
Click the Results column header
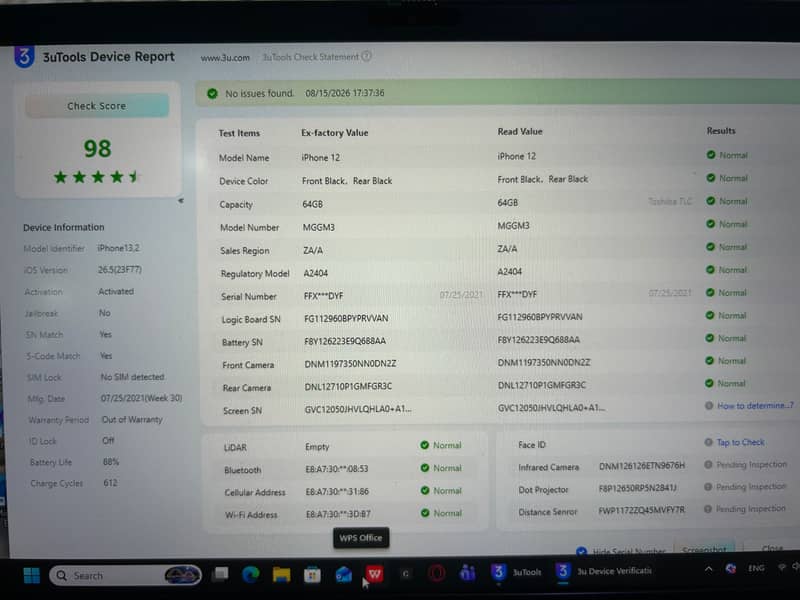(x=721, y=131)
